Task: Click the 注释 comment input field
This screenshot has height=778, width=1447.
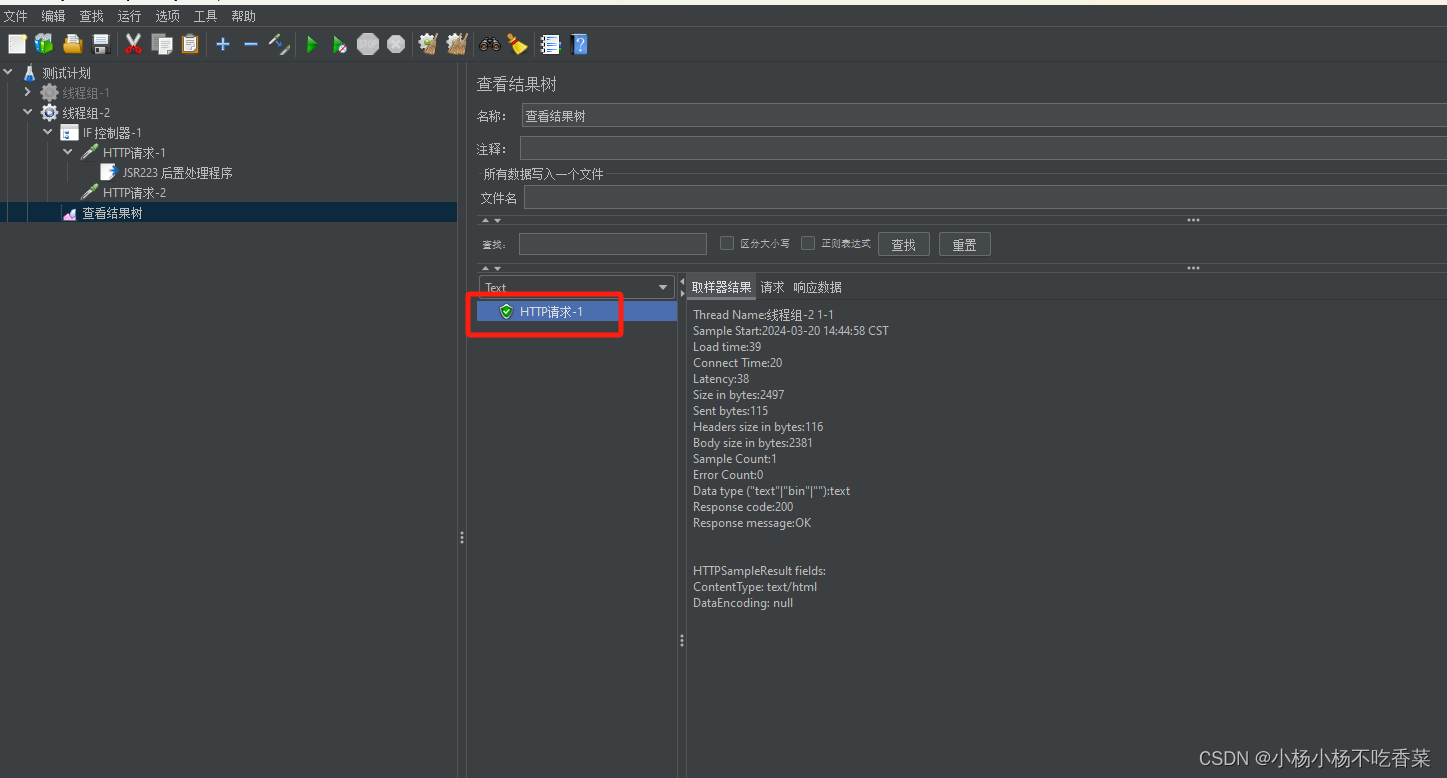Action: (983, 149)
